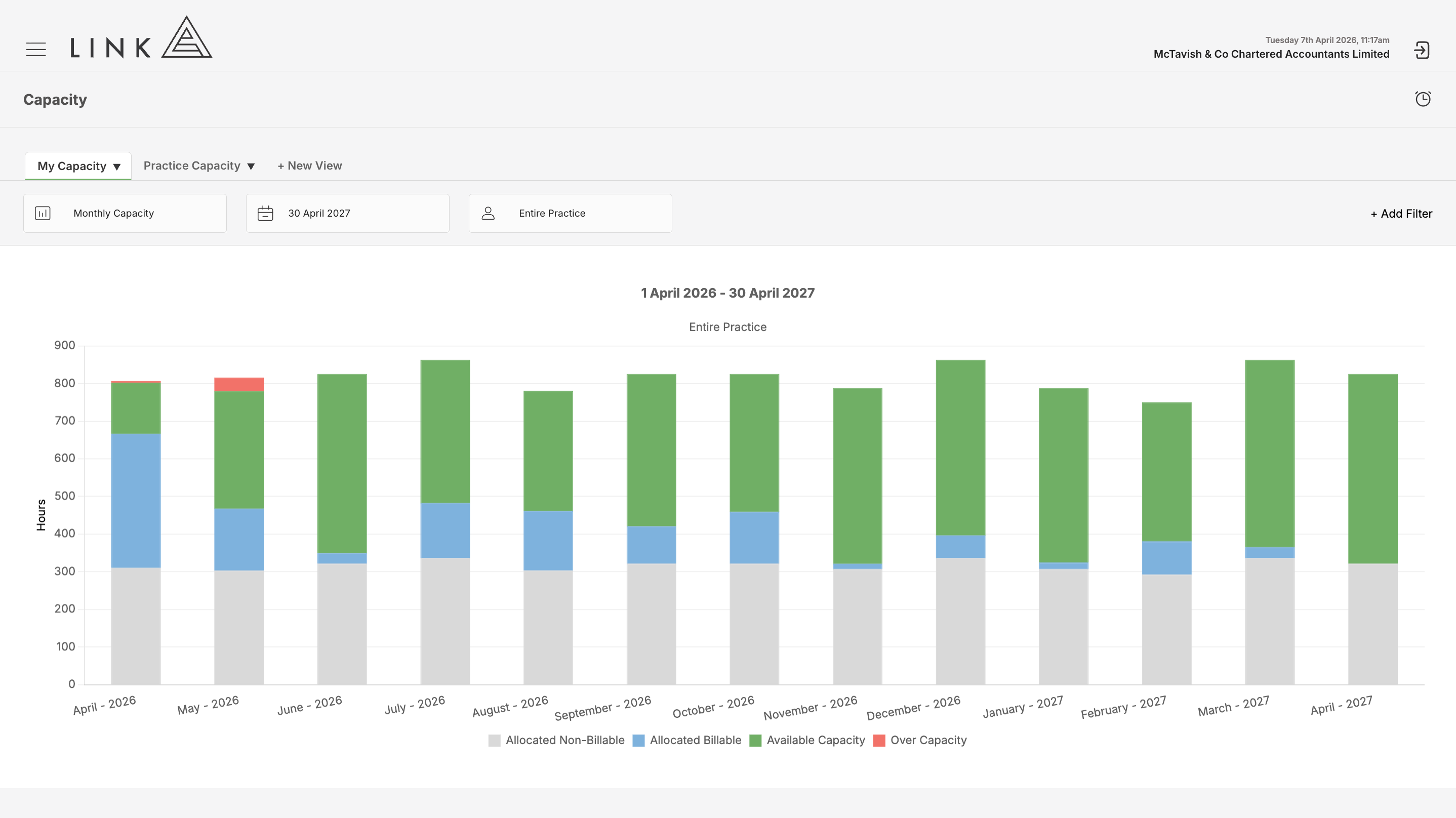Click the calendar icon beside 30 April 2027
The image size is (1456, 818).
coord(265,213)
